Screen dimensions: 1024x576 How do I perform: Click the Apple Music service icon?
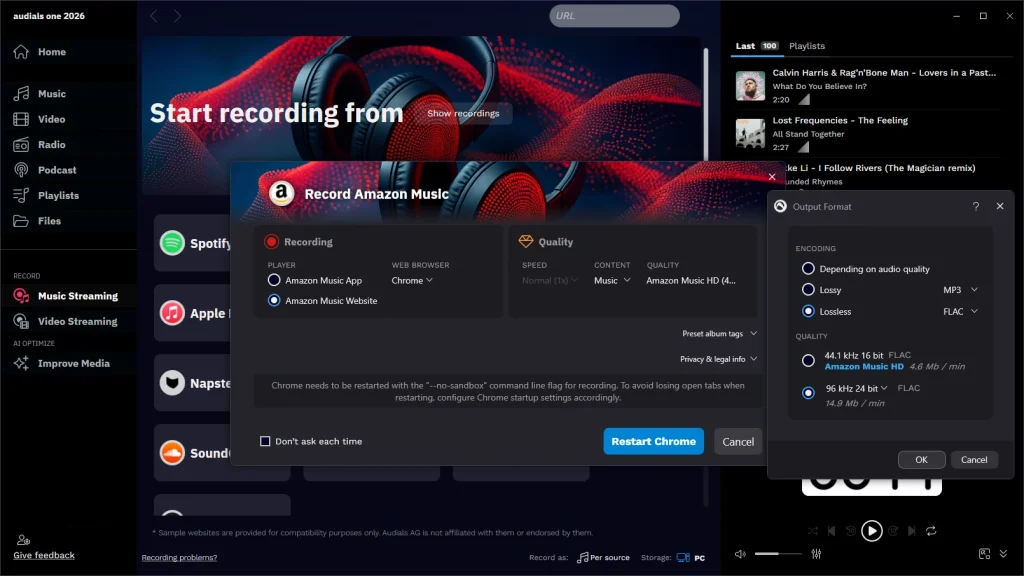172,313
